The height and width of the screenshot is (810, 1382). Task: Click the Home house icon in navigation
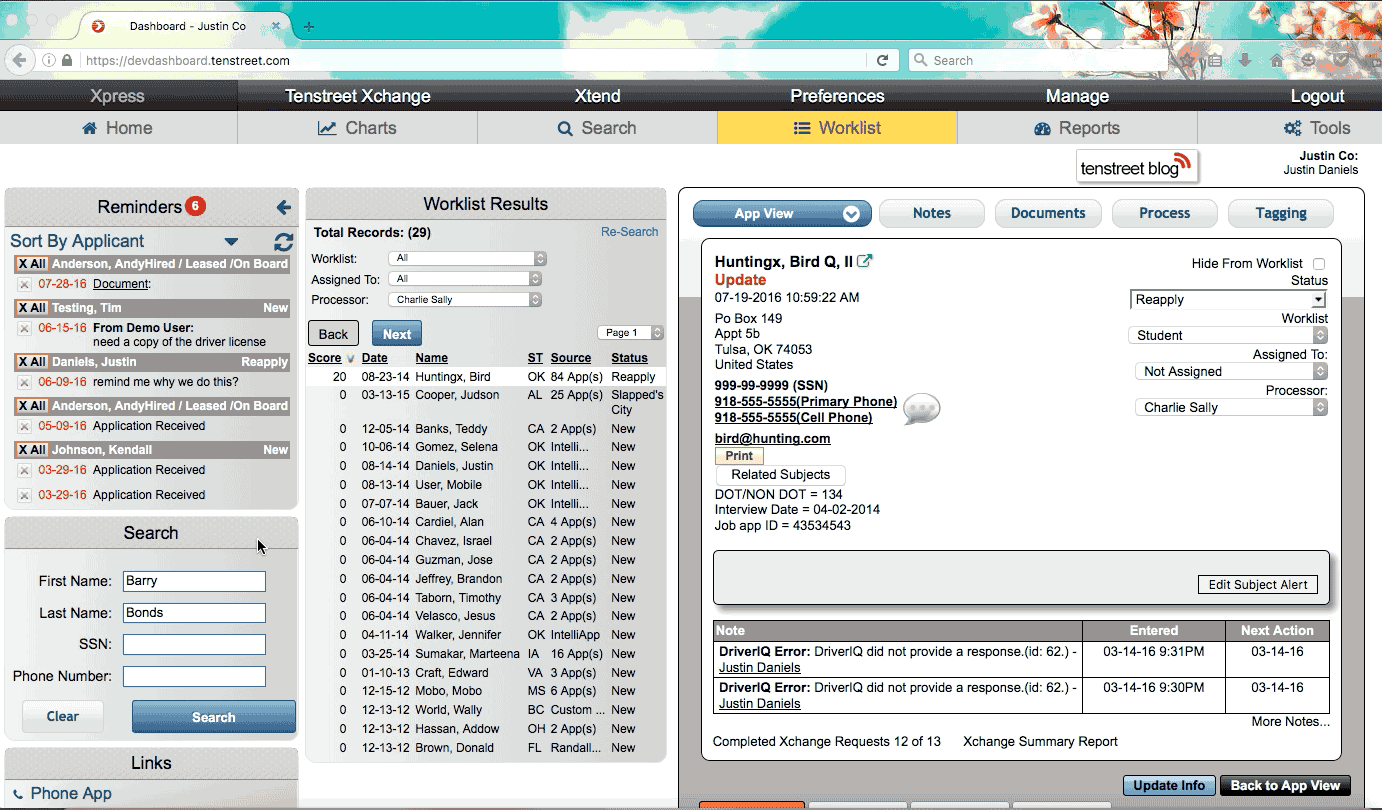pos(90,128)
